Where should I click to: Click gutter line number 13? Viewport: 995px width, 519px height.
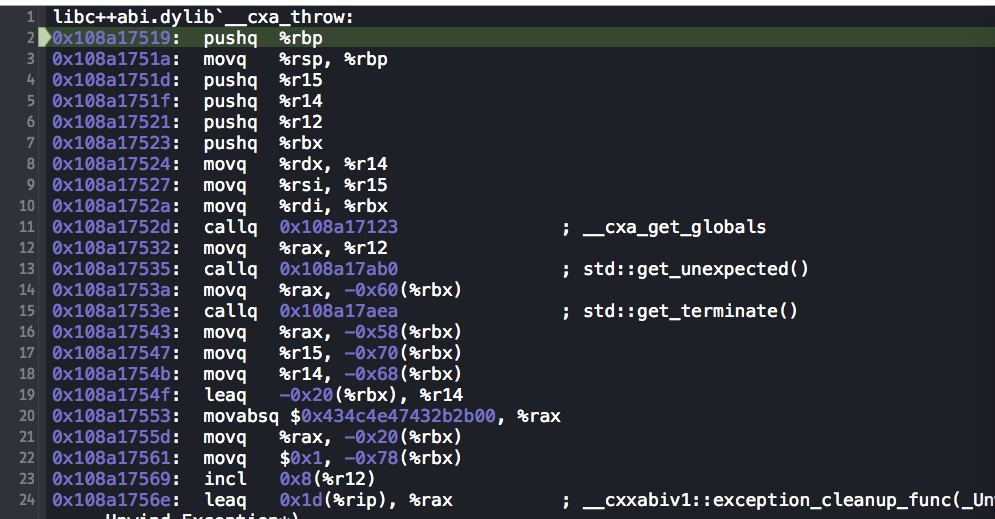(x=30, y=269)
